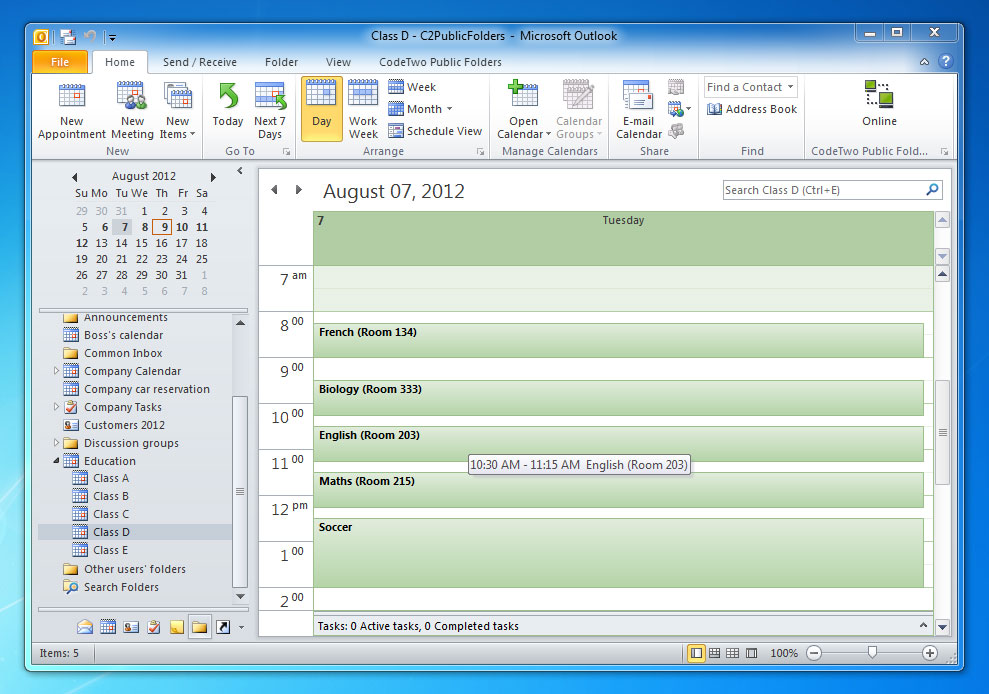Open the Common Inbox folder
This screenshot has width=989, height=694.
123,353
